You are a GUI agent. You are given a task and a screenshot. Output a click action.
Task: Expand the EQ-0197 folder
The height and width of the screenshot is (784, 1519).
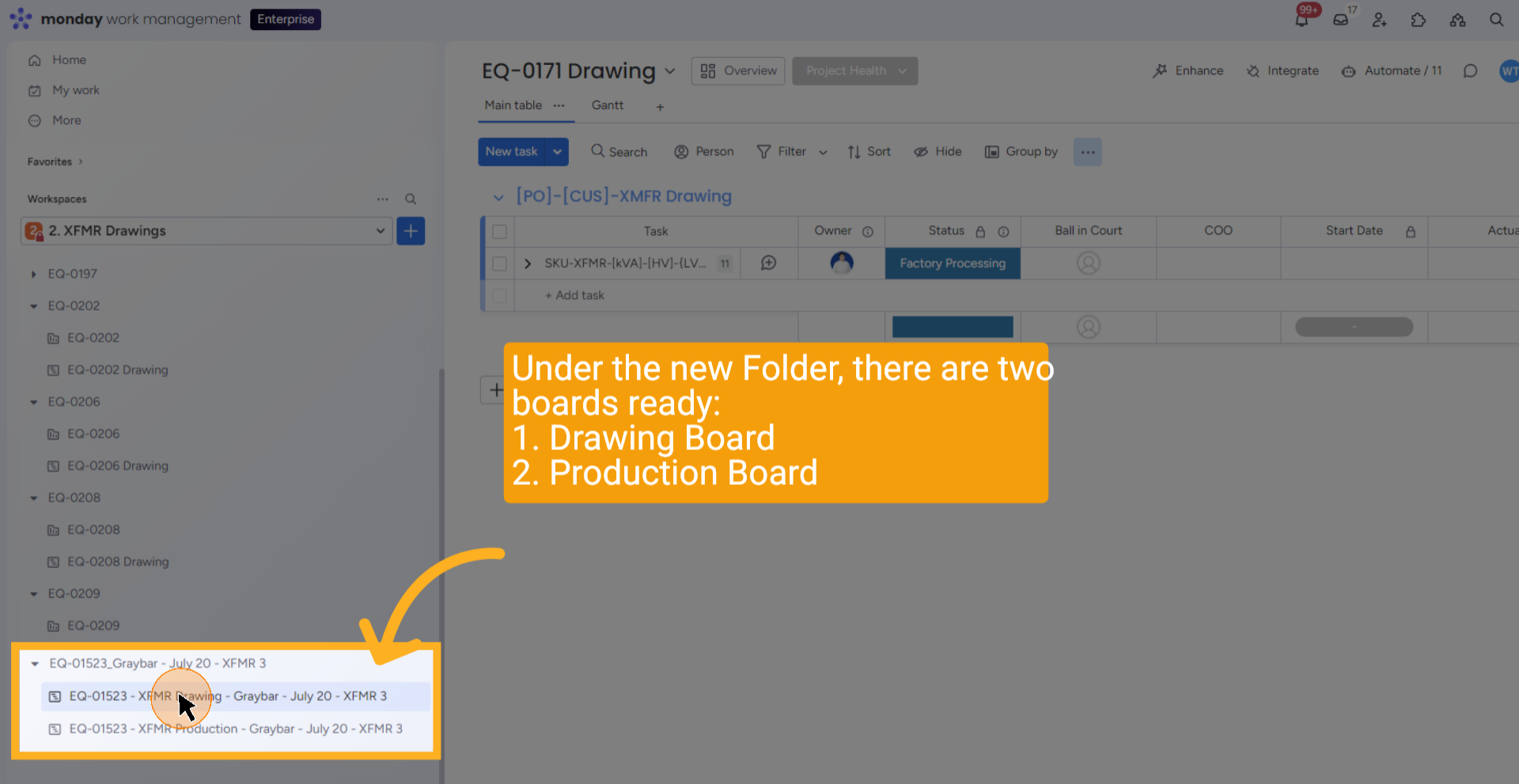tap(33, 275)
